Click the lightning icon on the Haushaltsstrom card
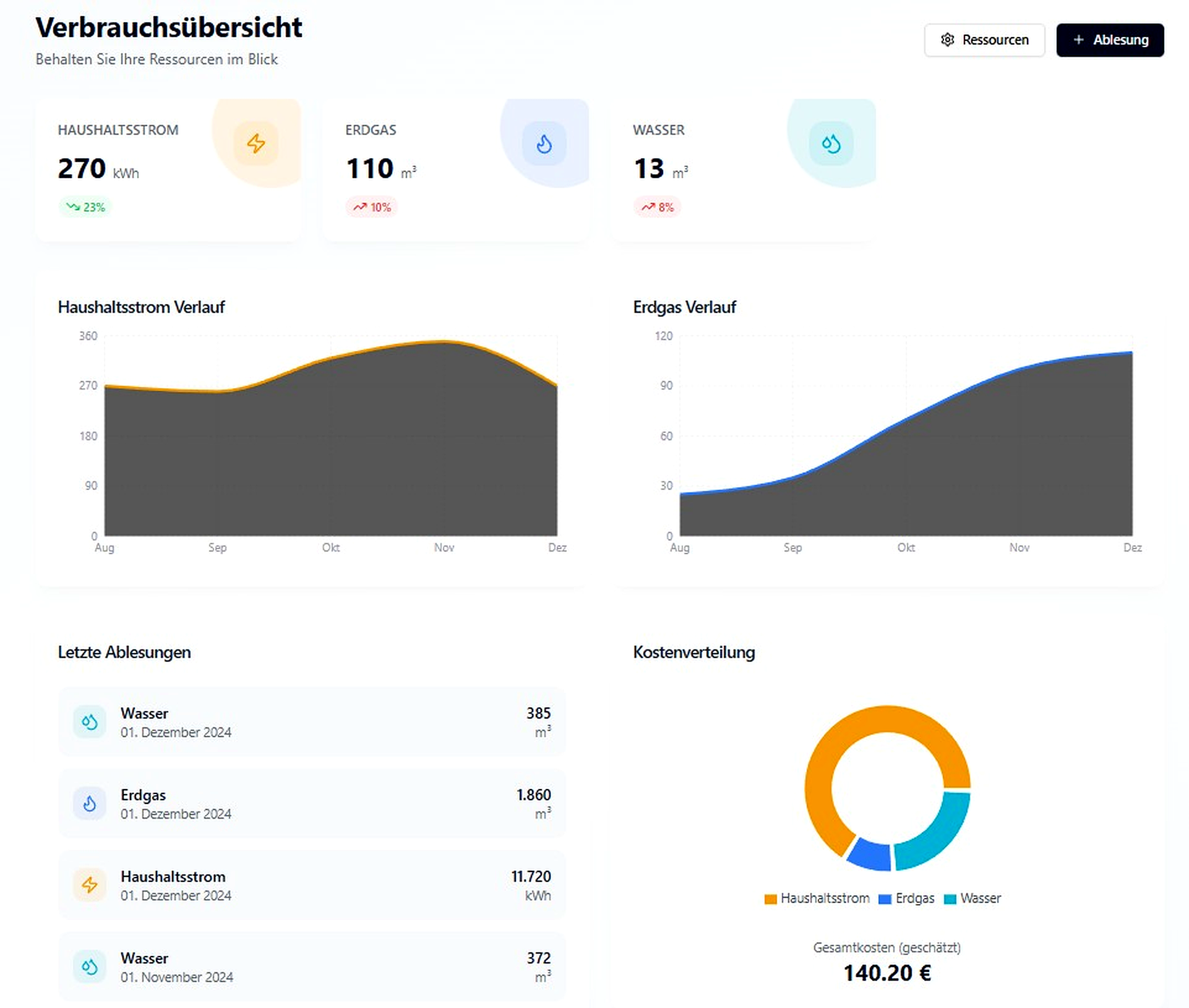 (x=256, y=143)
